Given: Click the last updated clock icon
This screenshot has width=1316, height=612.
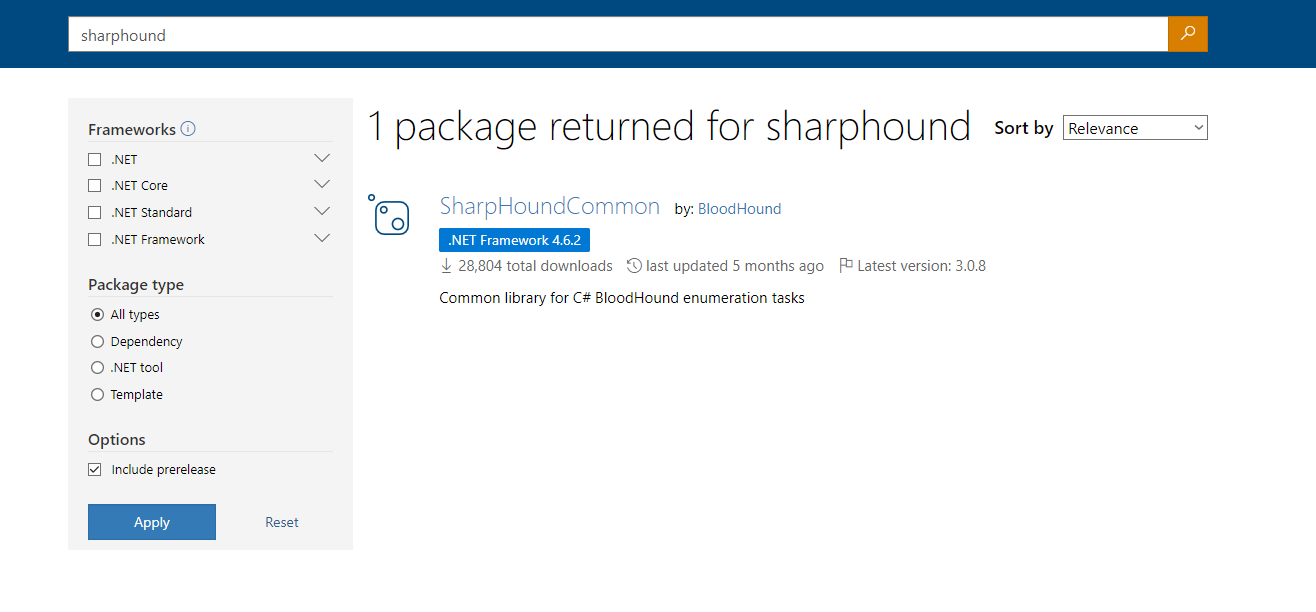Looking at the screenshot, I should click(634, 266).
